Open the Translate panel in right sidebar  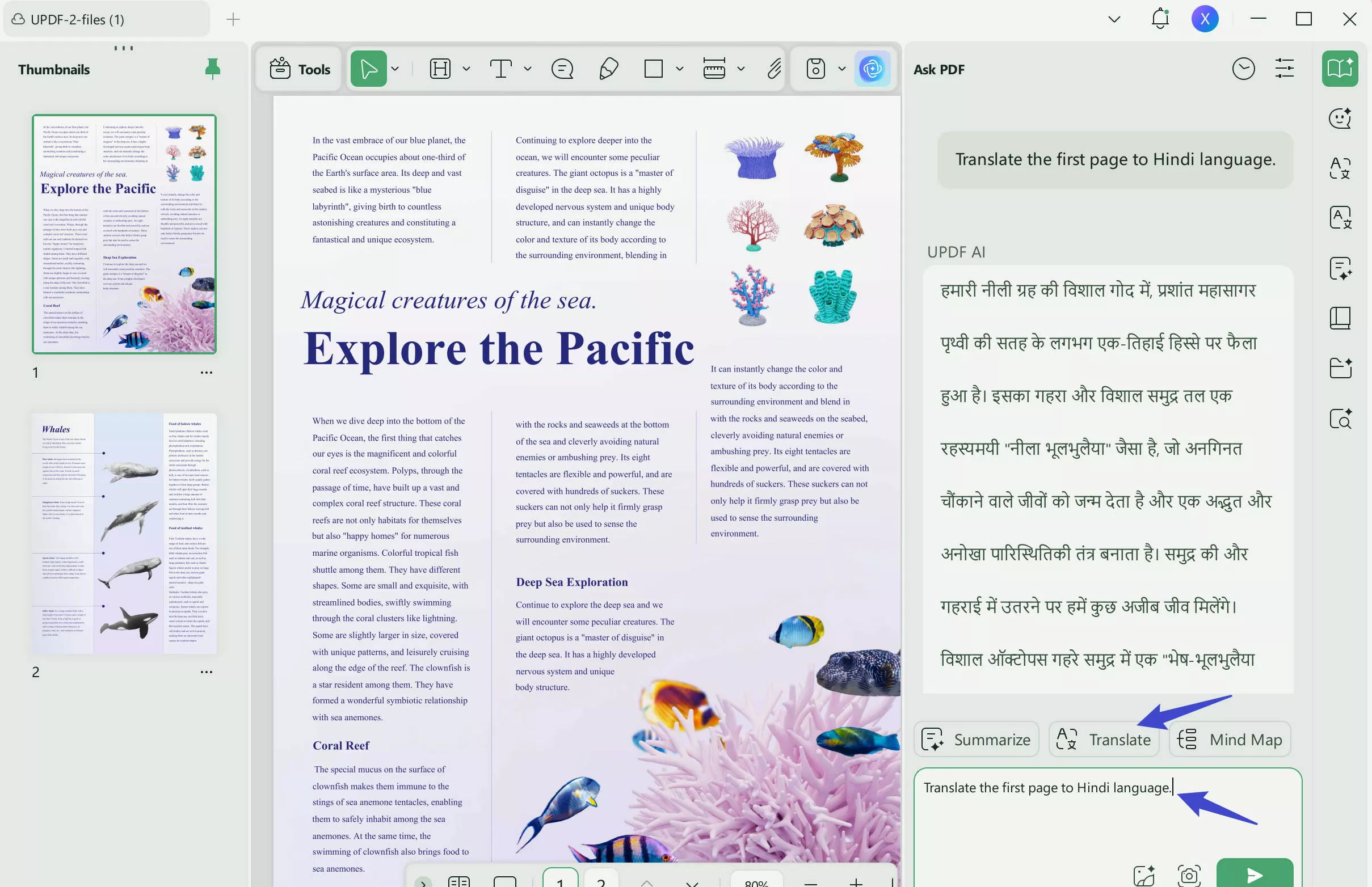[1340, 168]
